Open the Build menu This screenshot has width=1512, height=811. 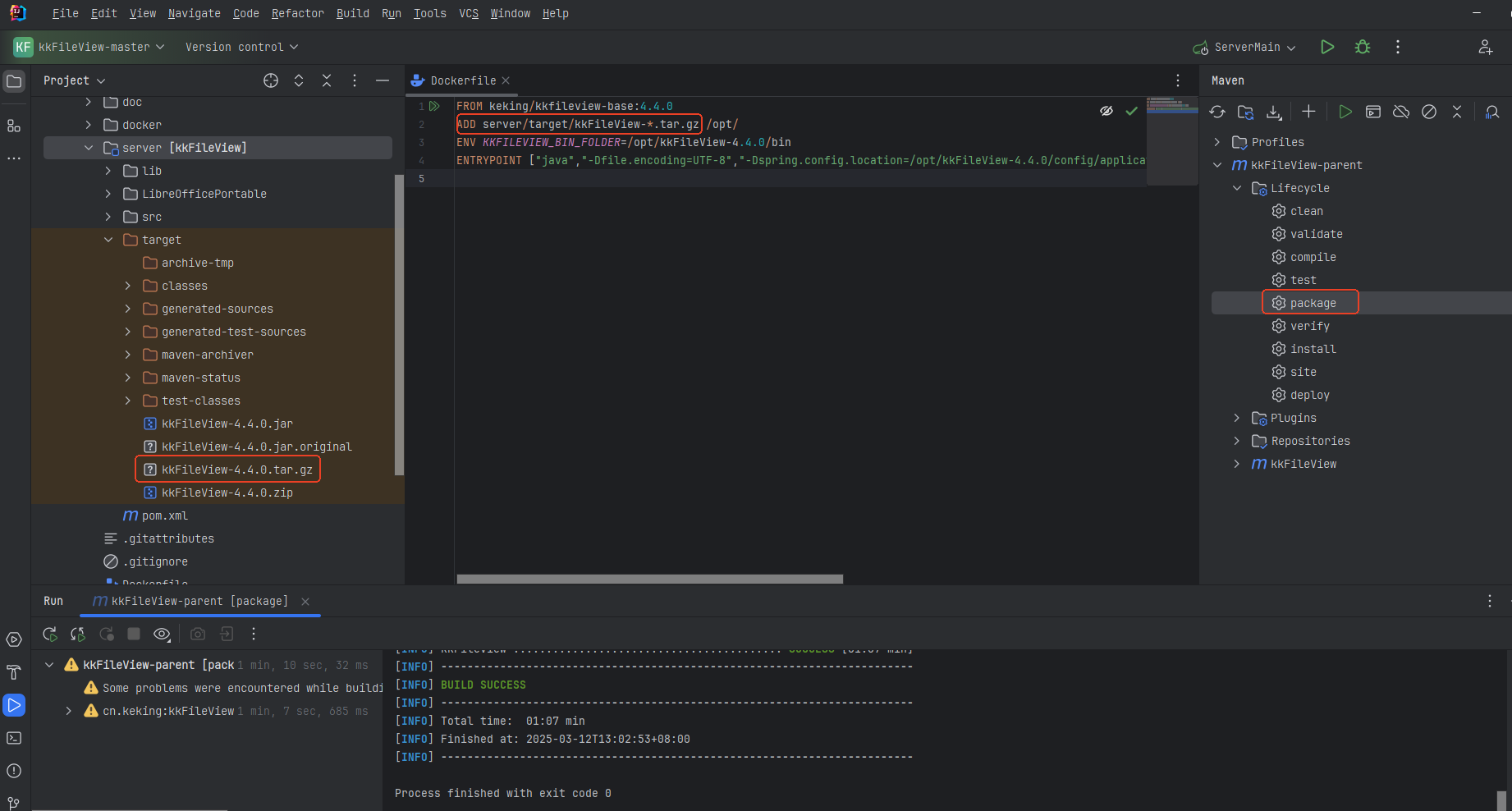pyautogui.click(x=353, y=13)
